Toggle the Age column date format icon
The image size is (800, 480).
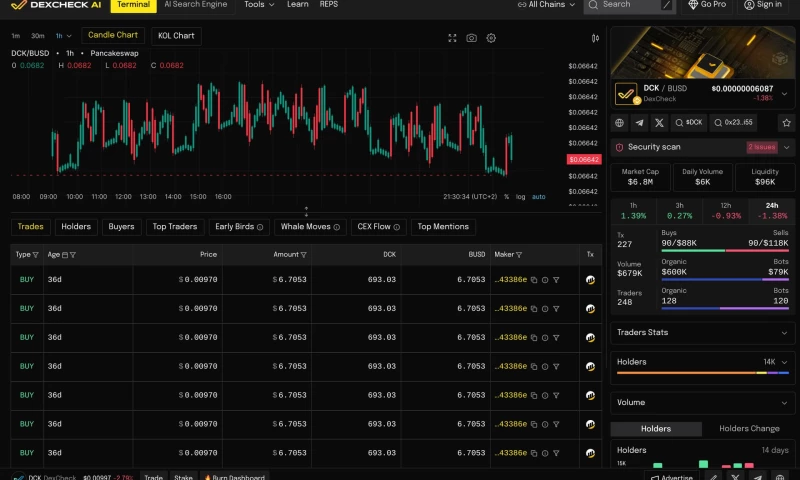(65, 255)
